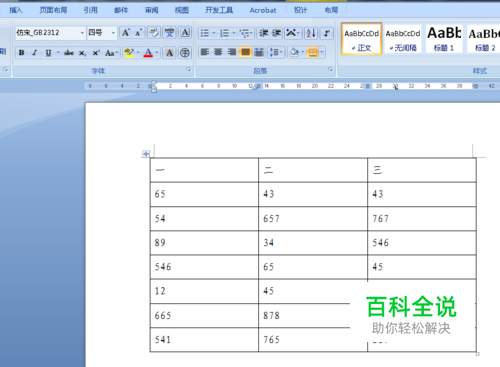Apply a bulleted list

(x=205, y=33)
